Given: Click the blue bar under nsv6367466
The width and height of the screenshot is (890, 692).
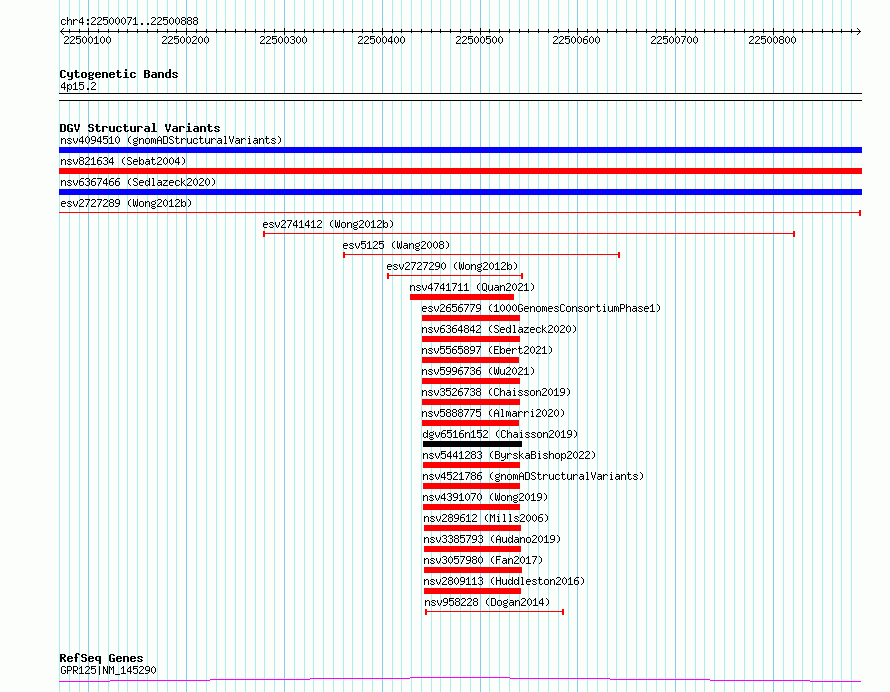Looking at the screenshot, I should click(x=460, y=192).
